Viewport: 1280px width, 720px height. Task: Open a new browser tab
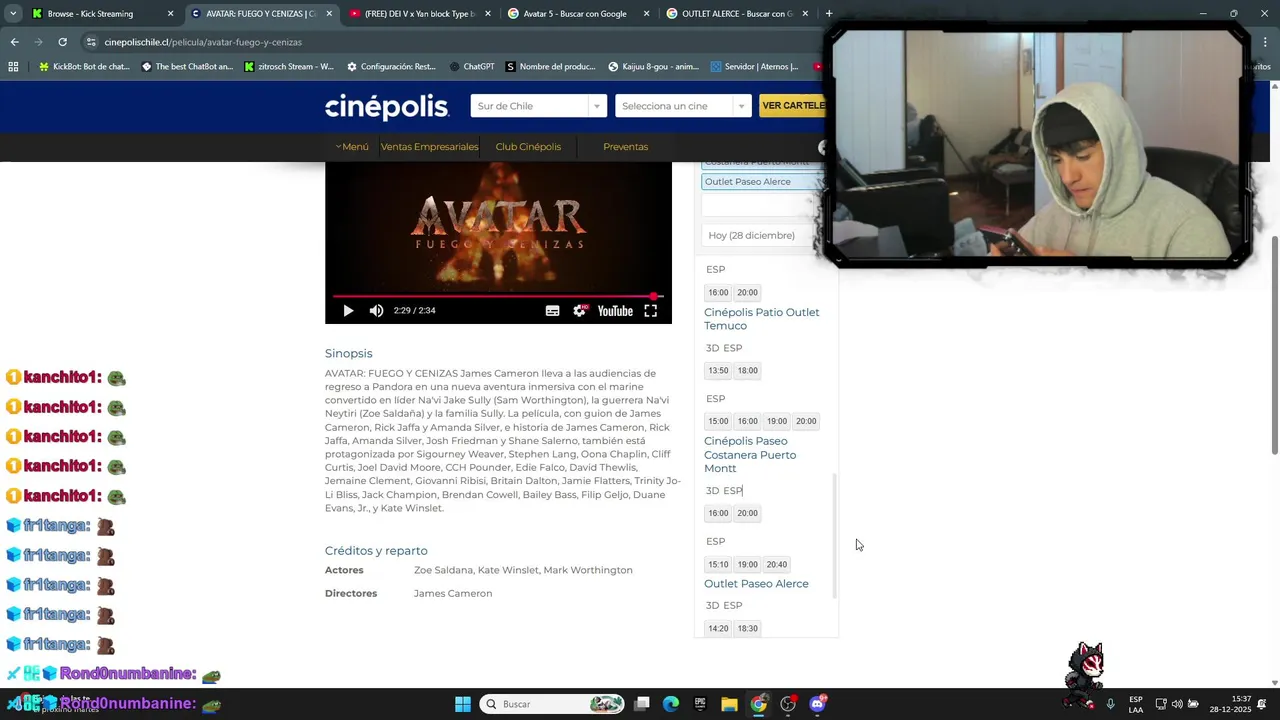click(x=829, y=14)
